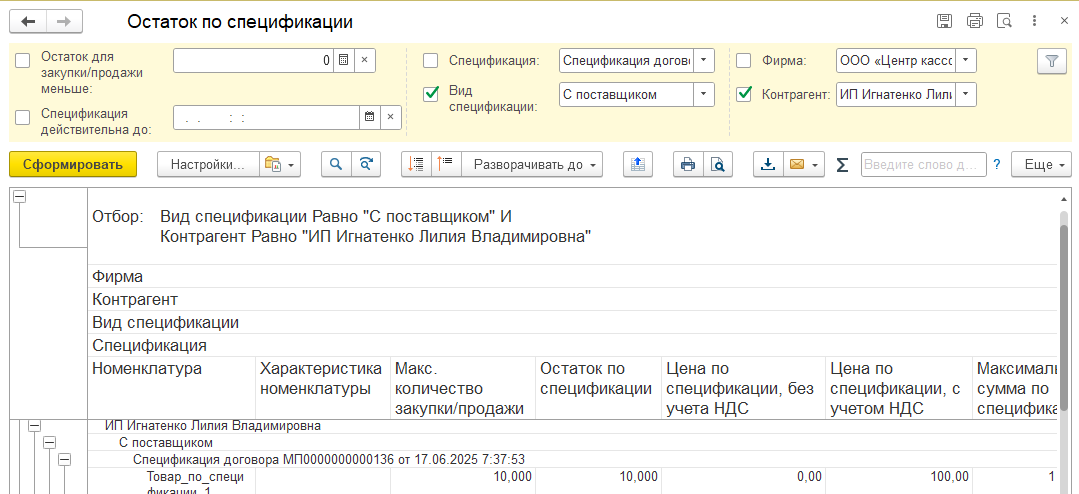The height and width of the screenshot is (494, 1079).
Task: Tick the Фирма filter checkbox
Action: click(744, 61)
